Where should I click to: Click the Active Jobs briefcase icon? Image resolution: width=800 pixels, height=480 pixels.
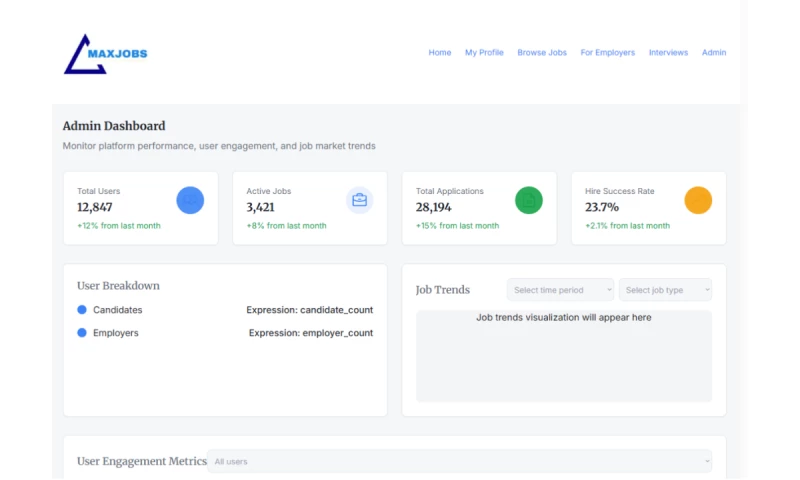[x=360, y=200]
